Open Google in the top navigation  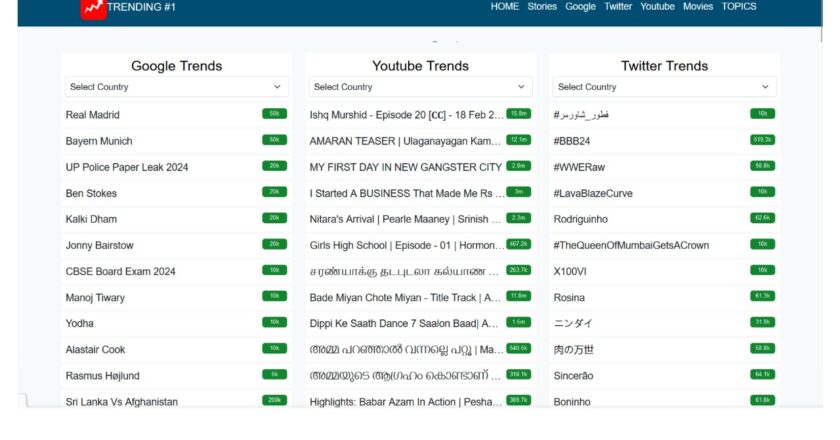(x=580, y=6)
